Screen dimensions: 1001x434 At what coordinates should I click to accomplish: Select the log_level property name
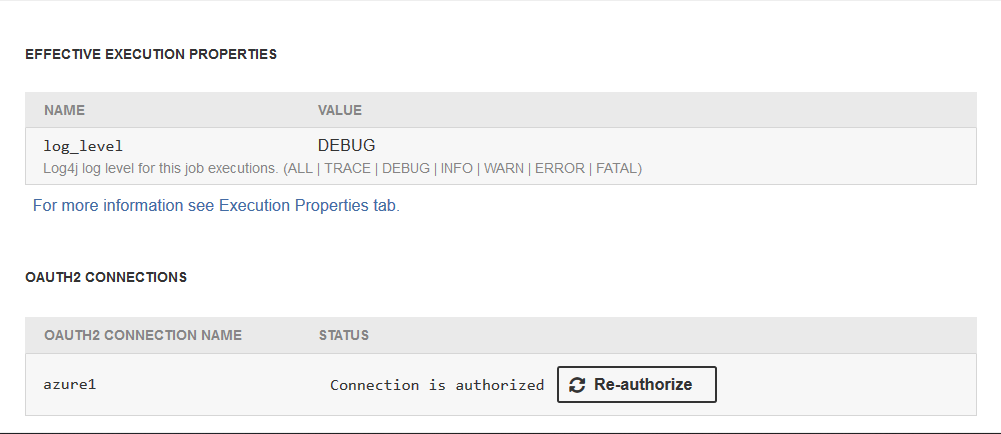(x=83, y=146)
